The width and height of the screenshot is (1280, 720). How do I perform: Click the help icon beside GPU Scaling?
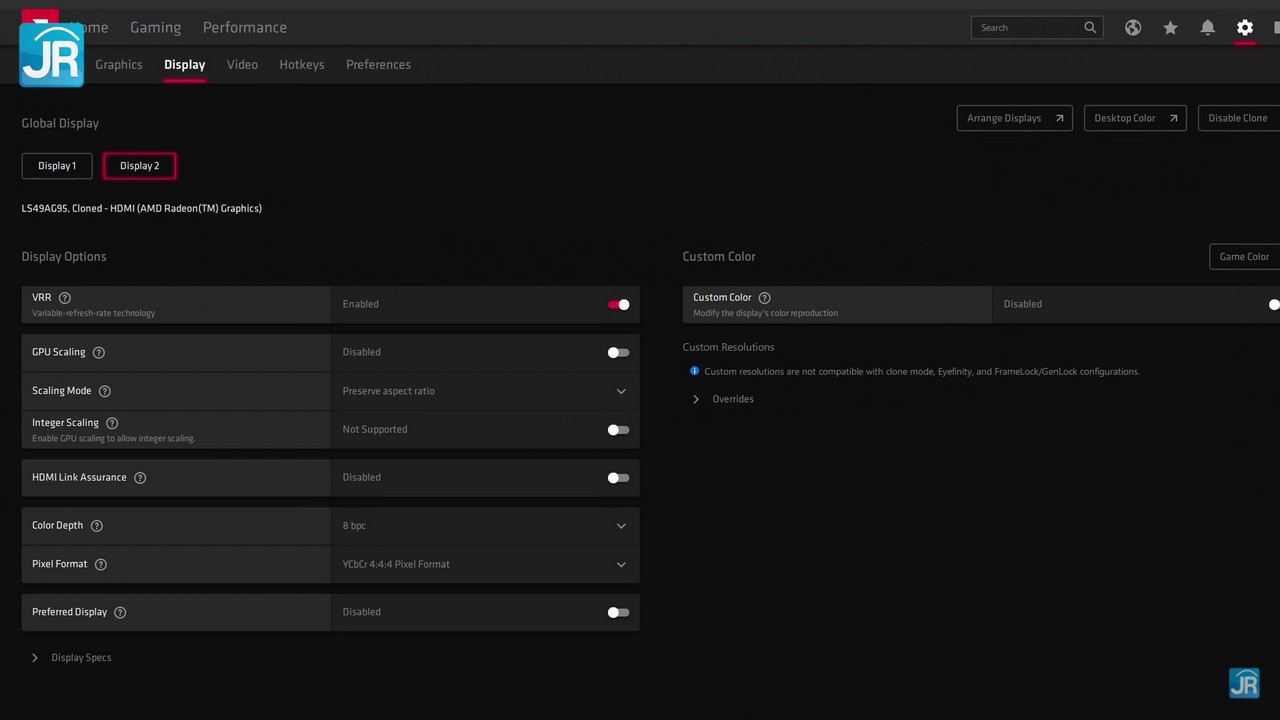[98, 352]
